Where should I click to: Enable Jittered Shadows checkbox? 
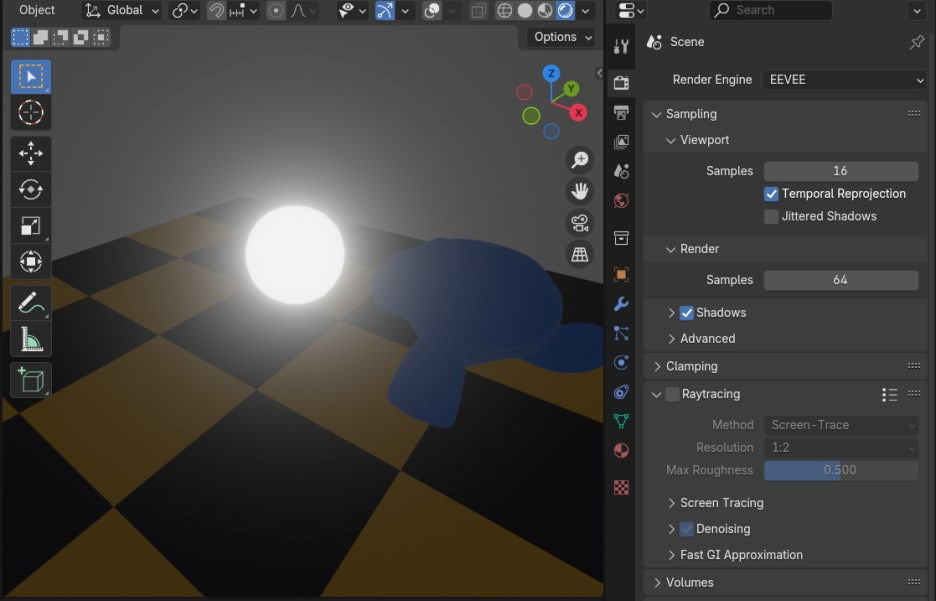(771, 217)
